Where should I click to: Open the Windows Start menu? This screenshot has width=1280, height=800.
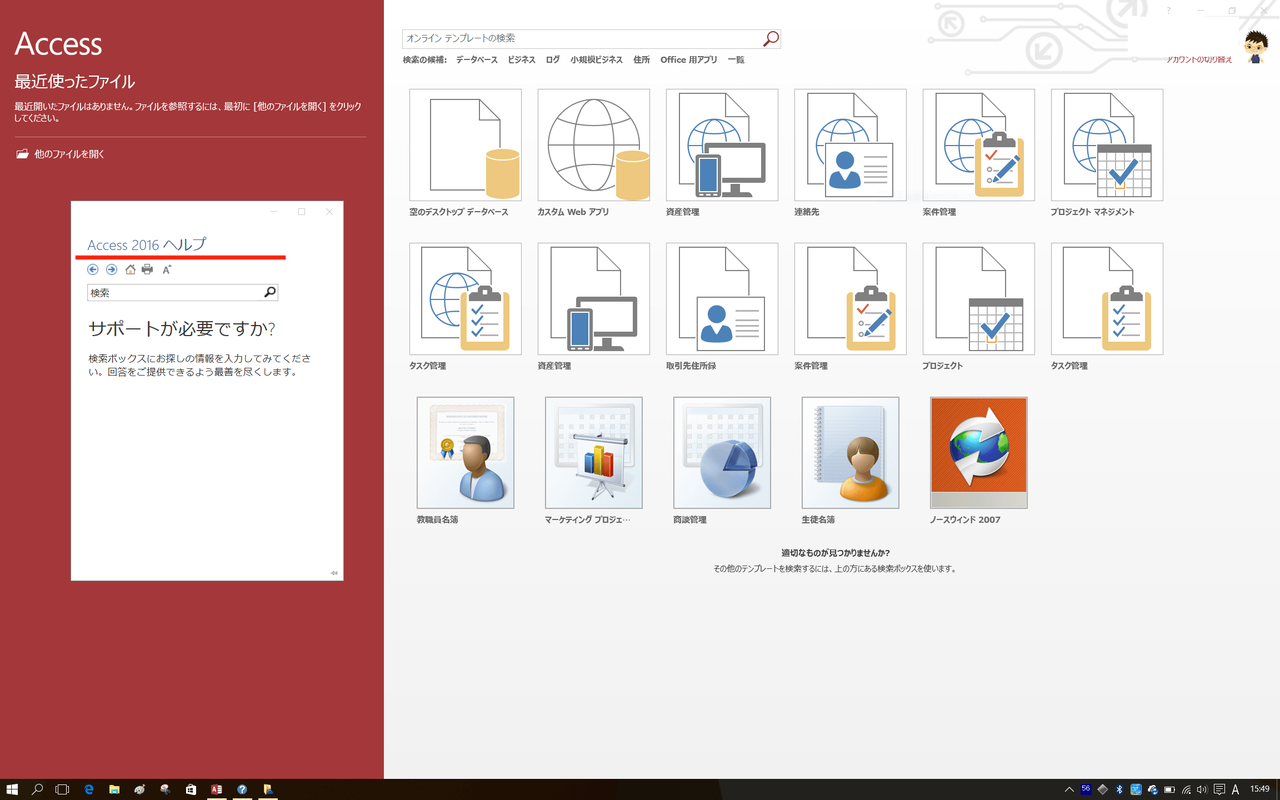pyautogui.click(x=13, y=789)
